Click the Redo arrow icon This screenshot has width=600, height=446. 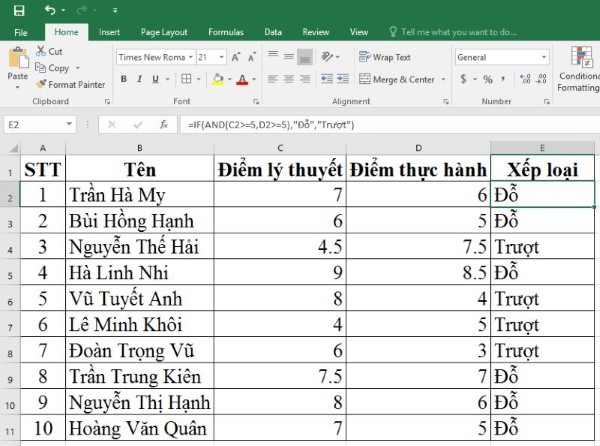point(82,10)
